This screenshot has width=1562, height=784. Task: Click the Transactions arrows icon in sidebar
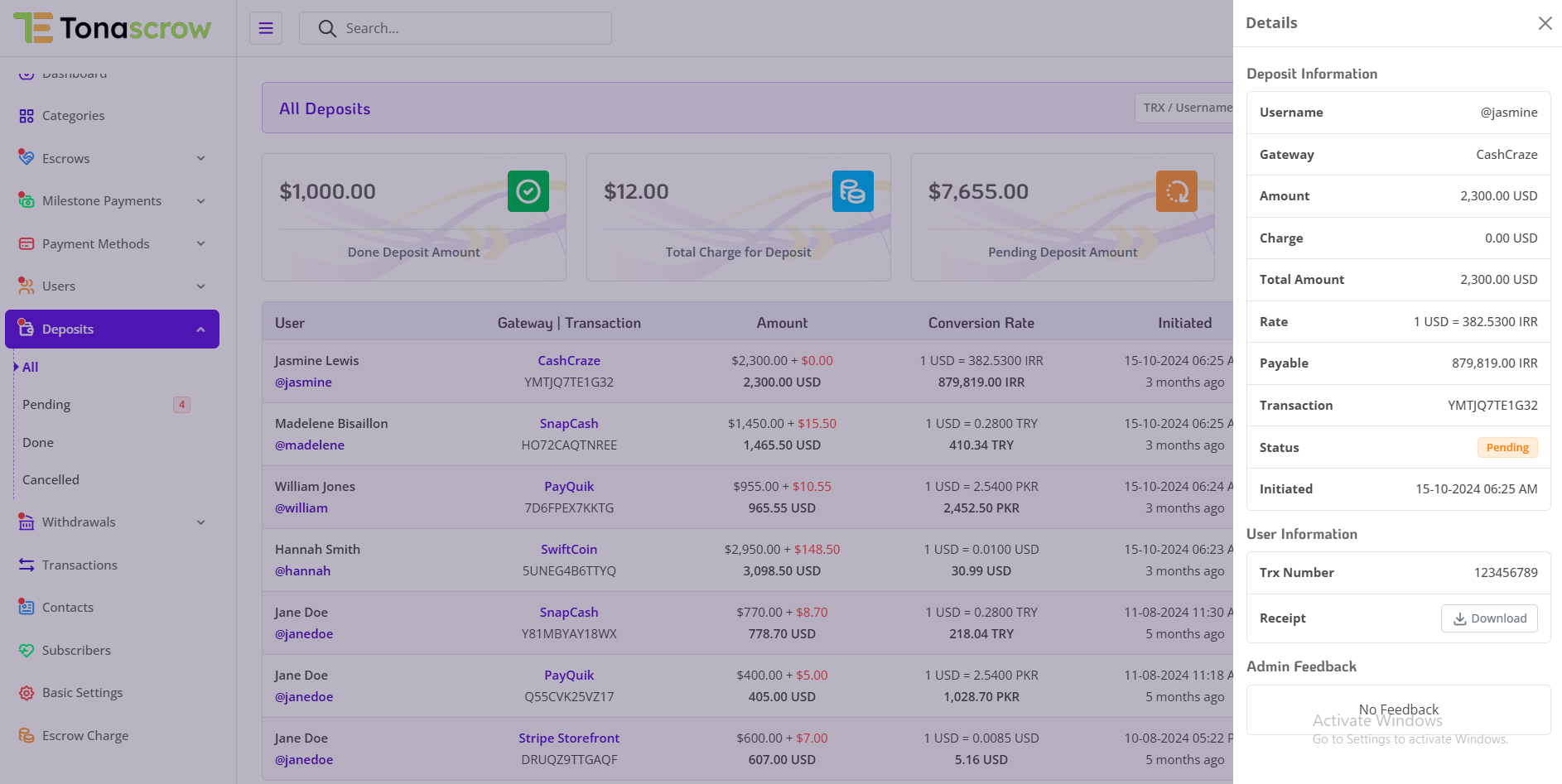[27, 565]
